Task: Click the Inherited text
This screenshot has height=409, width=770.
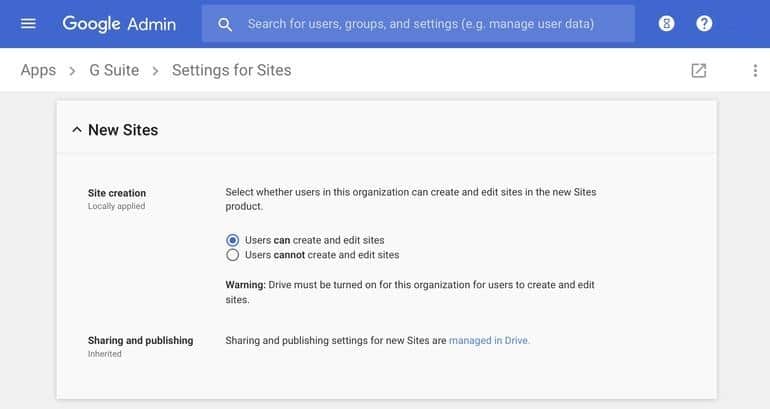Action: pos(105,354)
